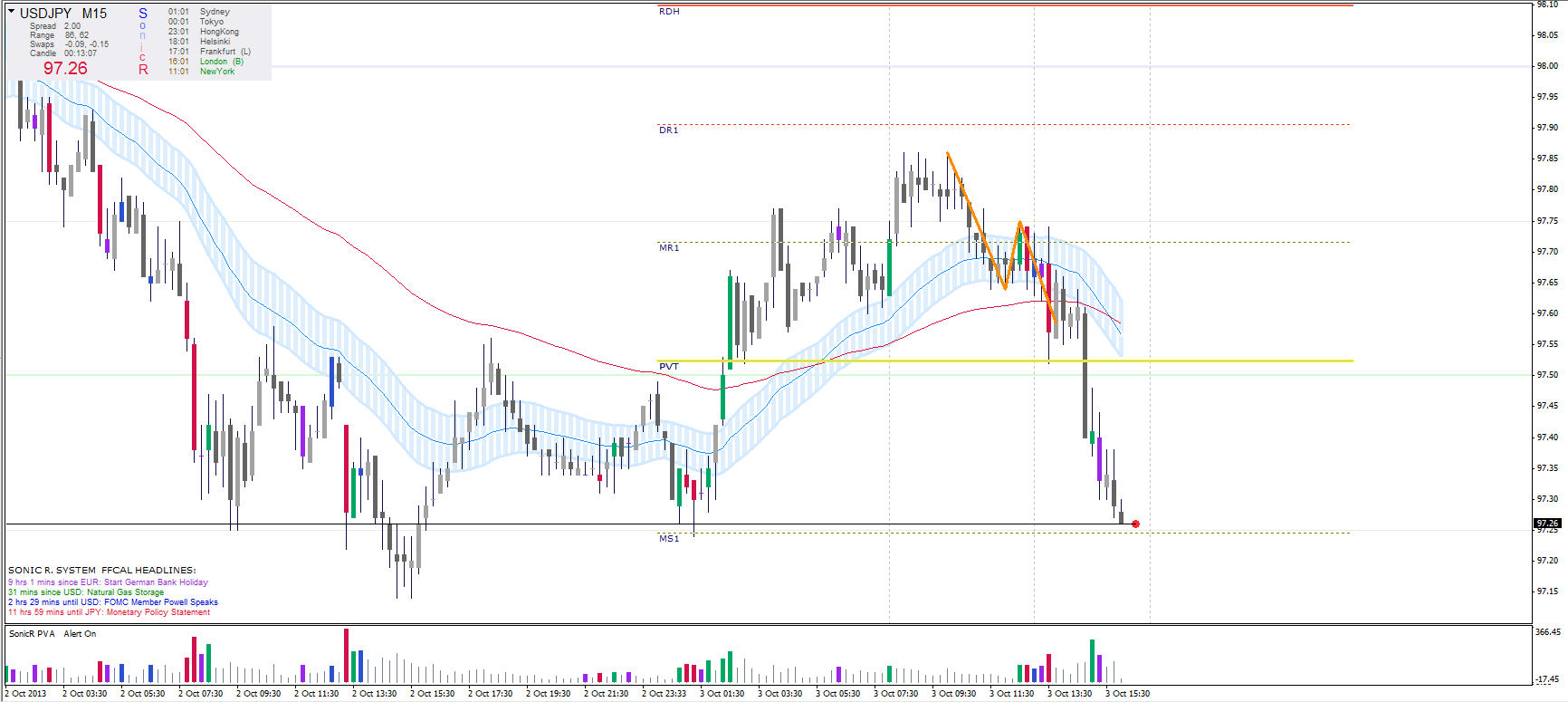Click the MR1 level label
The height and width of the screenshot is (702, 1568).
(x=668, y=248)
